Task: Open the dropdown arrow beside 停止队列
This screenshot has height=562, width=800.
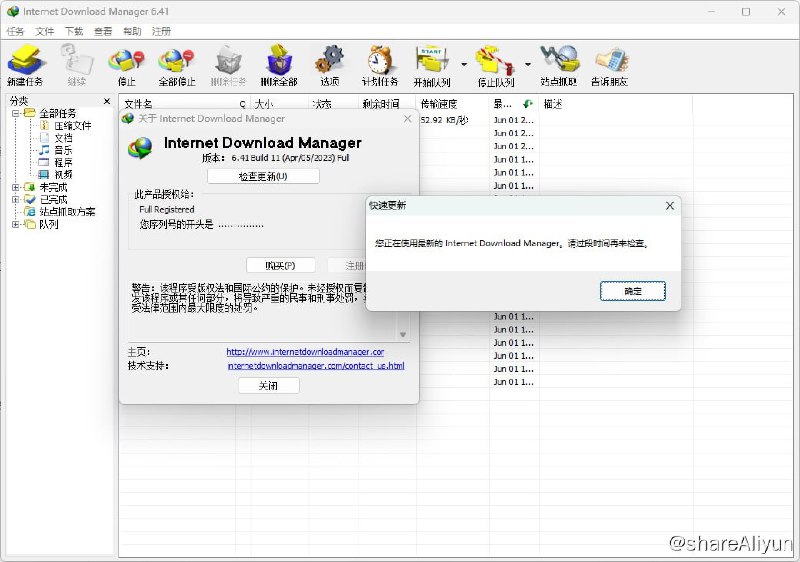Action: pos(527,63)
